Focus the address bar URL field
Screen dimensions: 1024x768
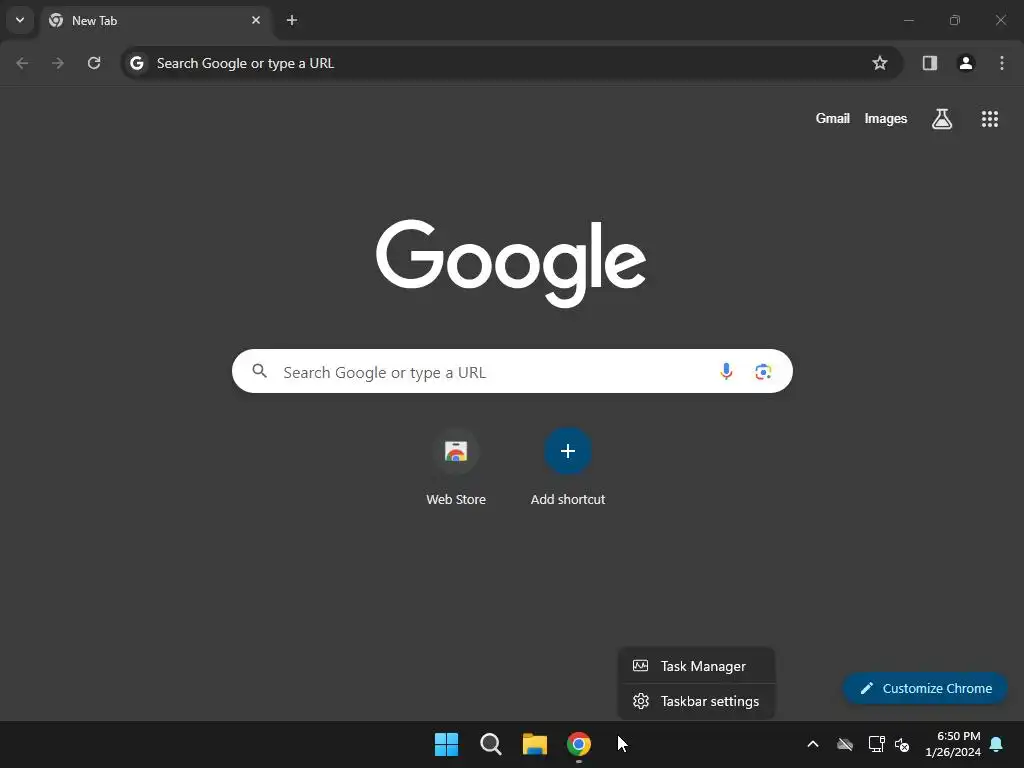511,63
